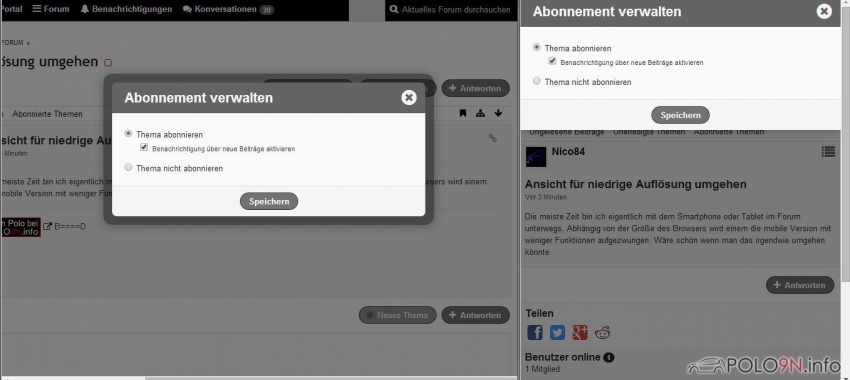Click the magnifier icon in the forum search

coord(394,9)
